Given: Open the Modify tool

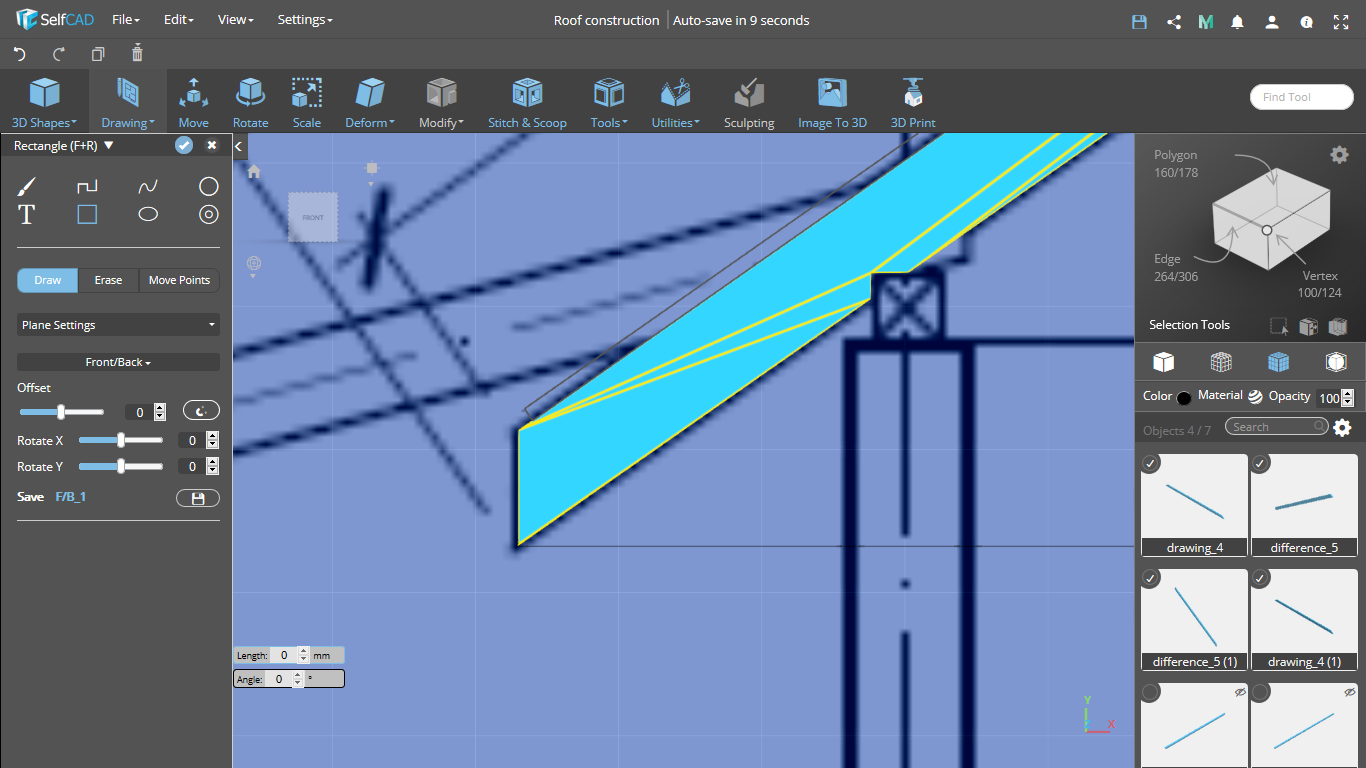Looking at the screenshot, I should [441, 103].
